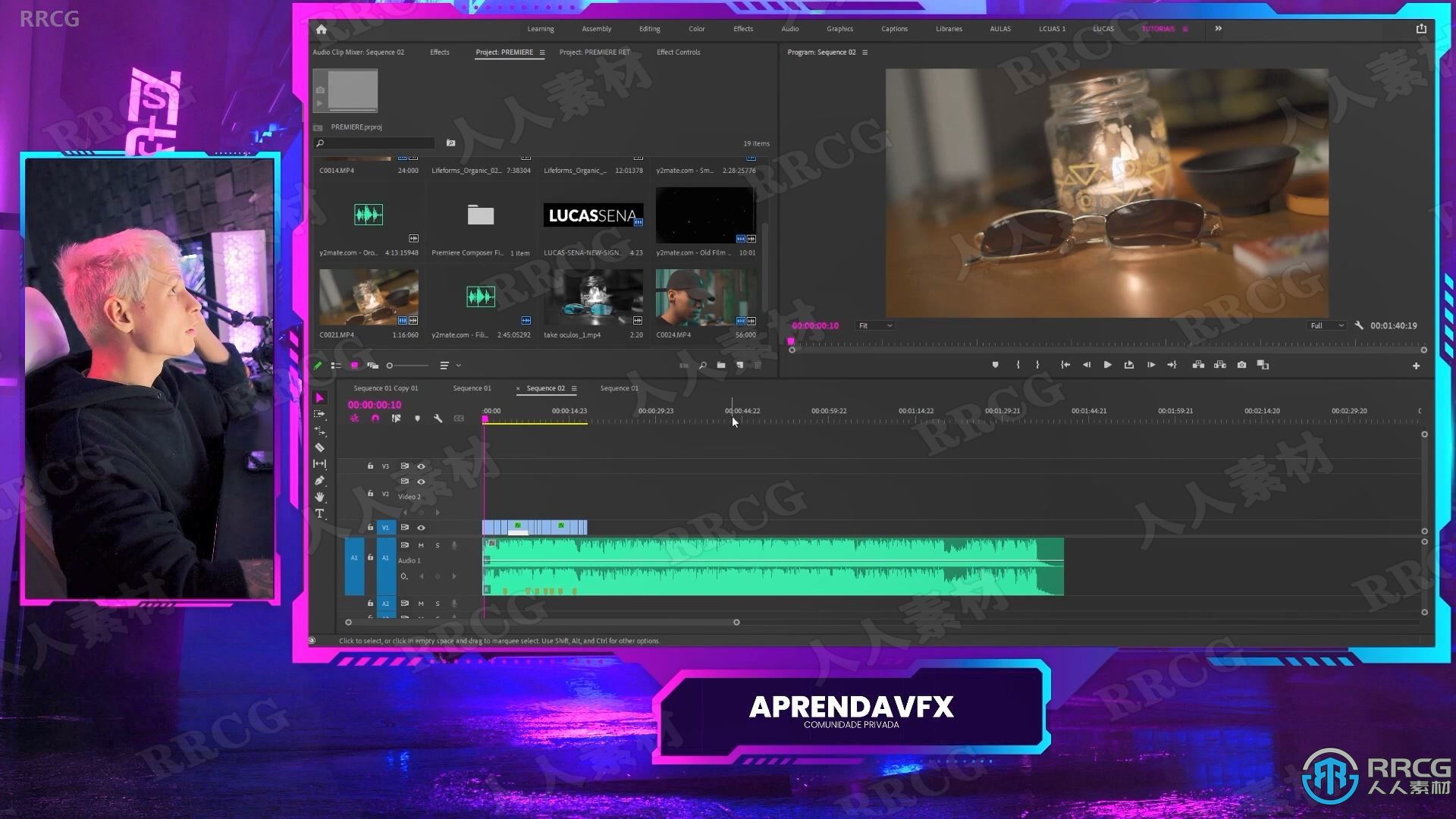1456x819 pixels.
Task: Adjust the thumbnail size slider
Action: point(408,366)
